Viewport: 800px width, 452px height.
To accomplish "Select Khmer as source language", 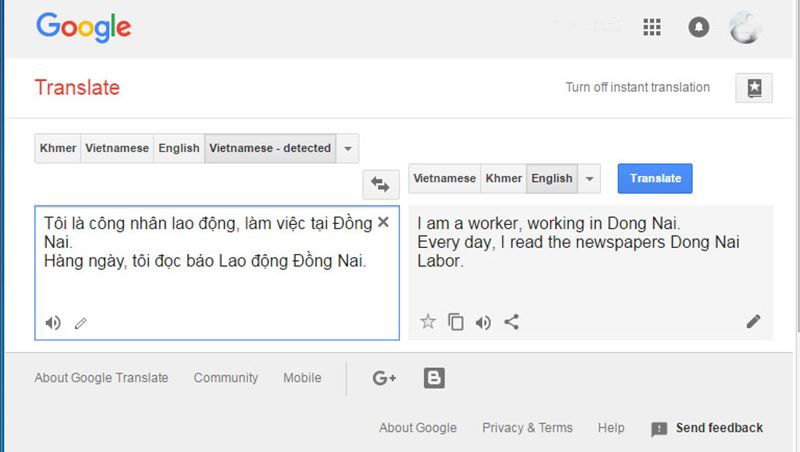I will (x=58, y=148).
